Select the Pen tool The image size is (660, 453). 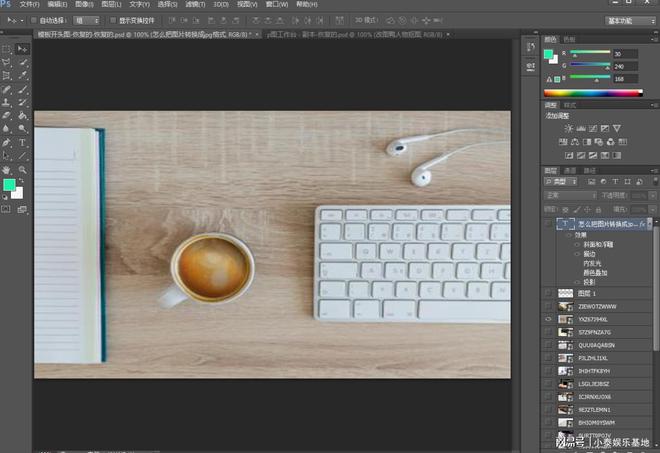[6, 143]
